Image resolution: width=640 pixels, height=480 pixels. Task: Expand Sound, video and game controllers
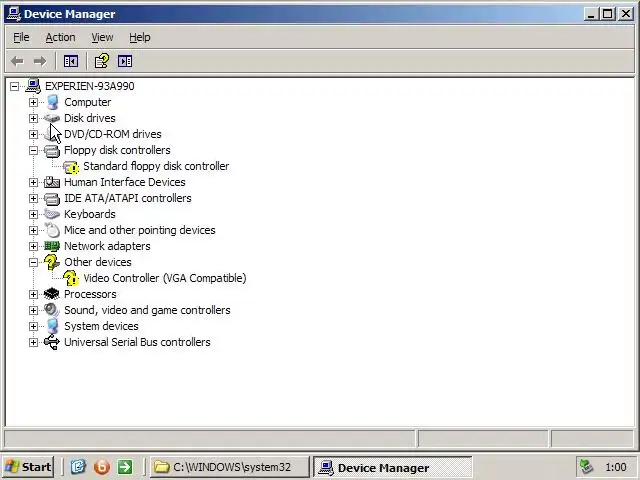[33, 310]
